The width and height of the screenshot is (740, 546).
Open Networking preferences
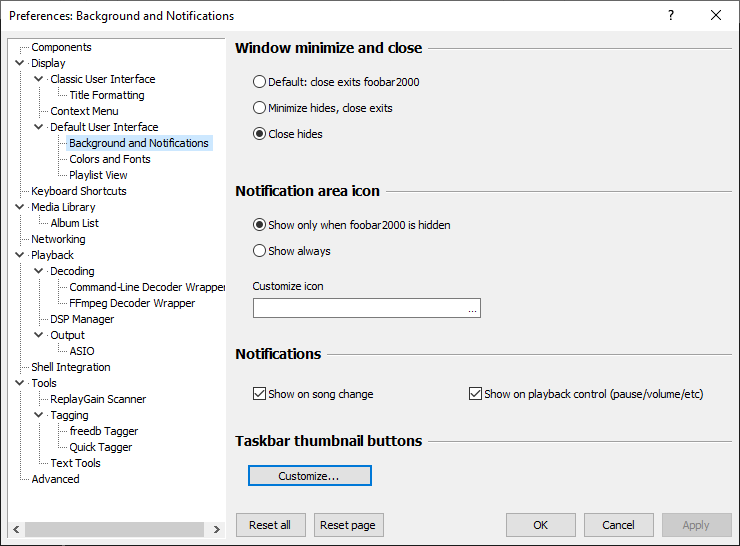pos(58,239)
